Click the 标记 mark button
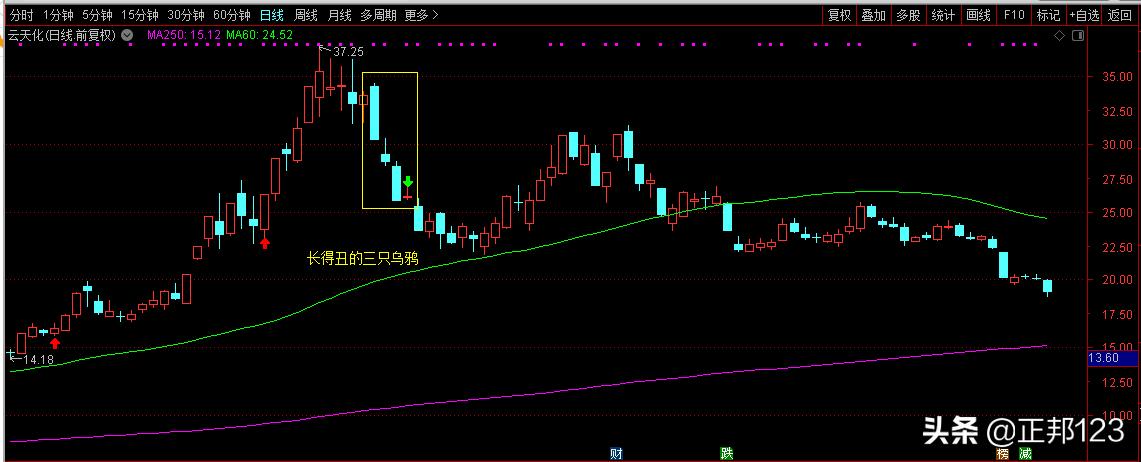 [1048, 15]
